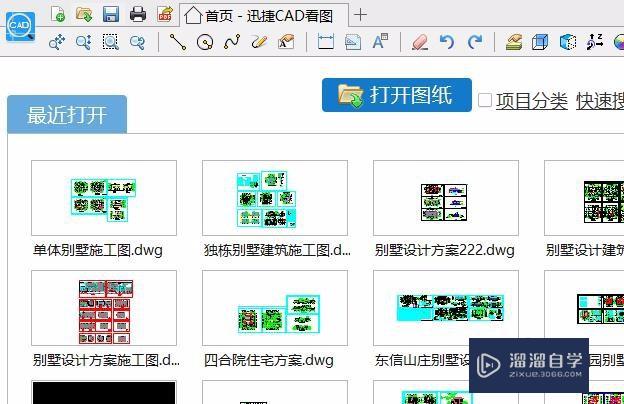Screen dimensions: 624x404
Task: Open the all-black drawing thumbnail
Action: coord(104,392)
